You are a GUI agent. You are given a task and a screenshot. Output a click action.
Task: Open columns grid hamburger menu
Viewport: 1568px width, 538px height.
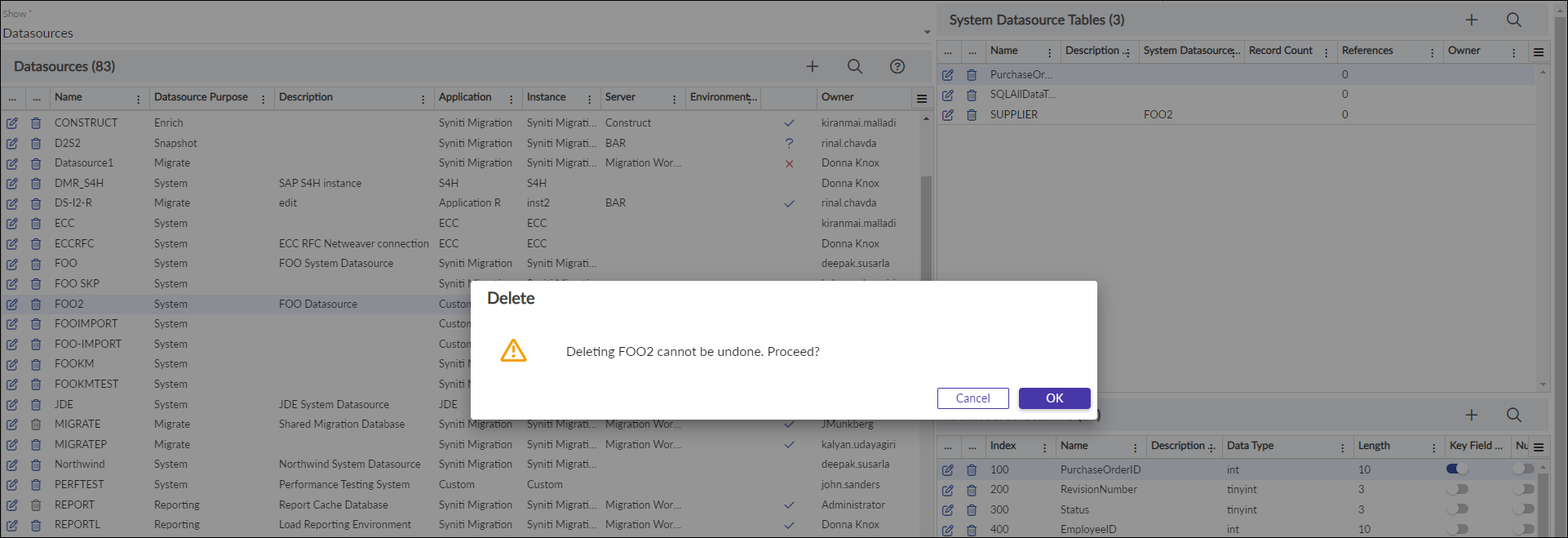point(1539,447)
